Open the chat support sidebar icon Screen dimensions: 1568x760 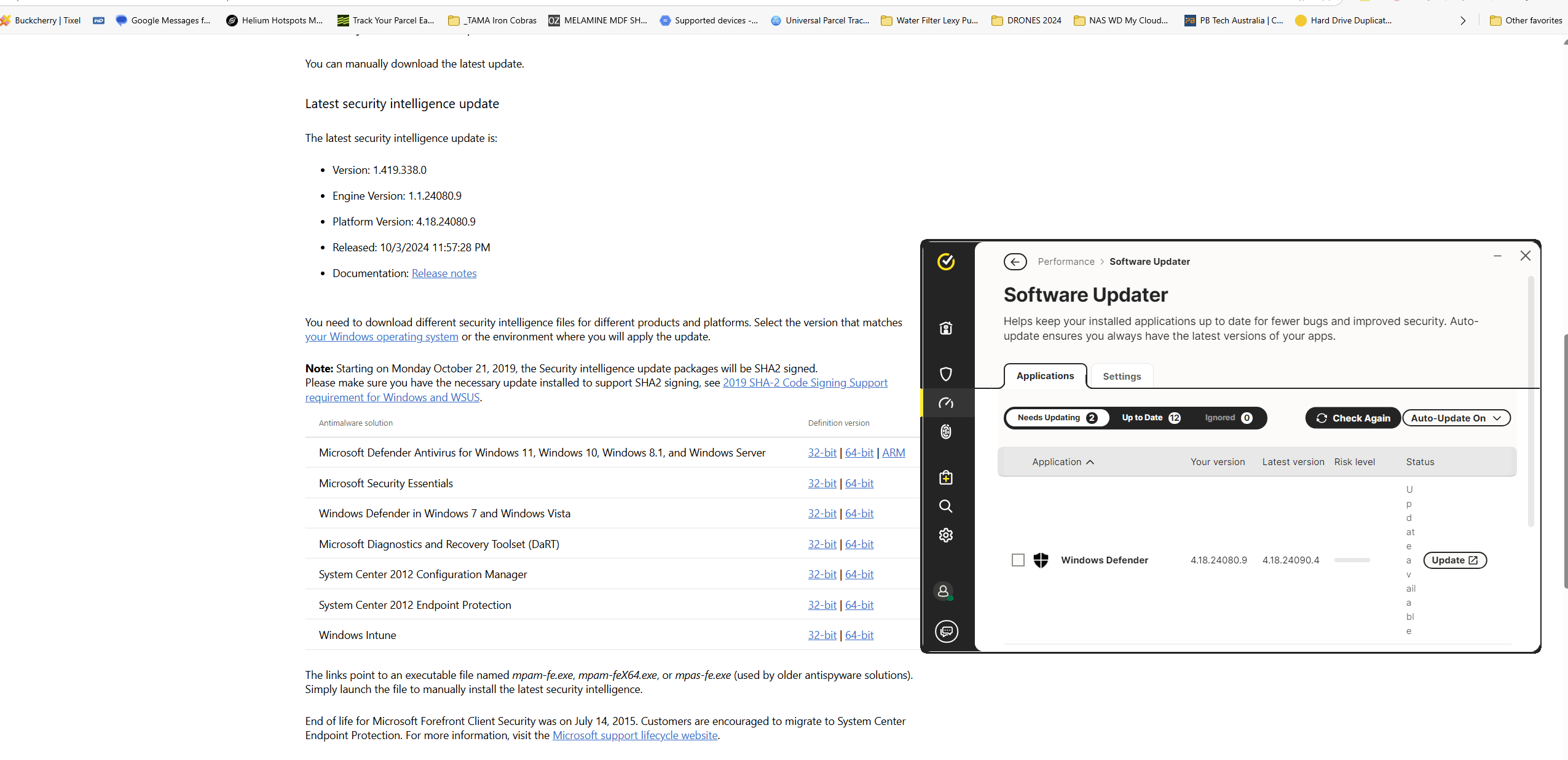coord(947,631)
